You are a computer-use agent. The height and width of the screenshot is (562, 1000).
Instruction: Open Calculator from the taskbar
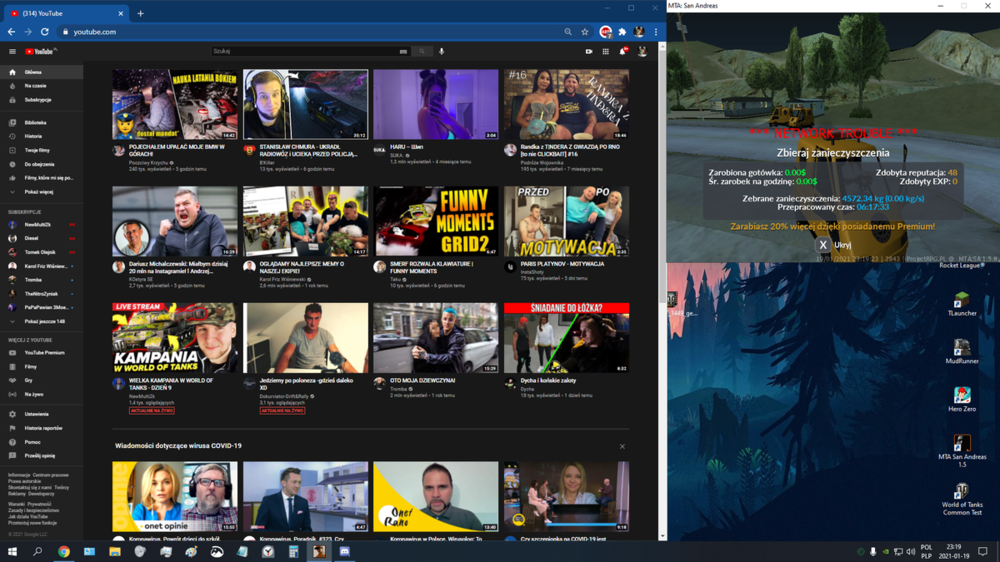[293, 551]
